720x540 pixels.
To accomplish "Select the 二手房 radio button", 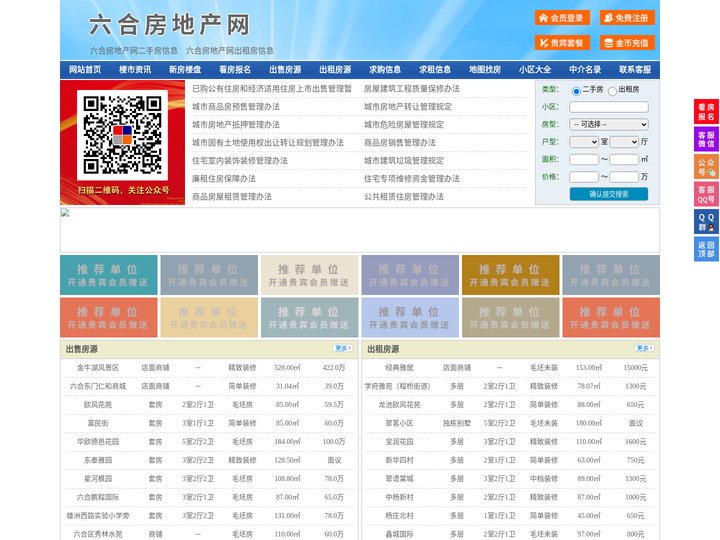I will coord(576,91).
